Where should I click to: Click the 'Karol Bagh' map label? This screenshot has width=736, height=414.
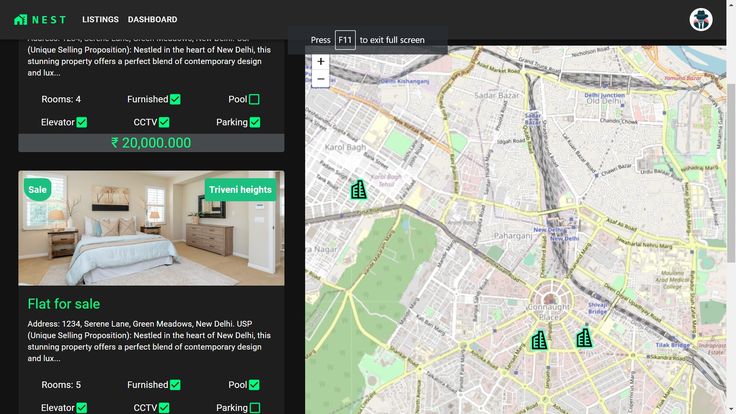[345, 147]
